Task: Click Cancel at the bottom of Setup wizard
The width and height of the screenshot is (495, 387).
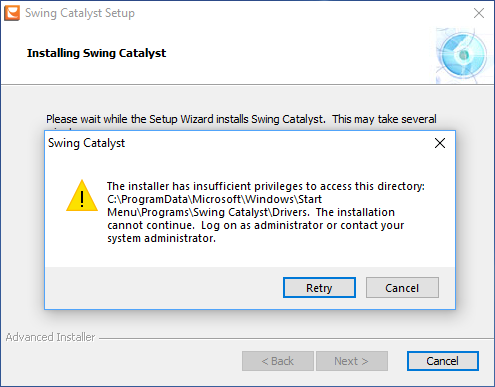Action: pos(443,361)
